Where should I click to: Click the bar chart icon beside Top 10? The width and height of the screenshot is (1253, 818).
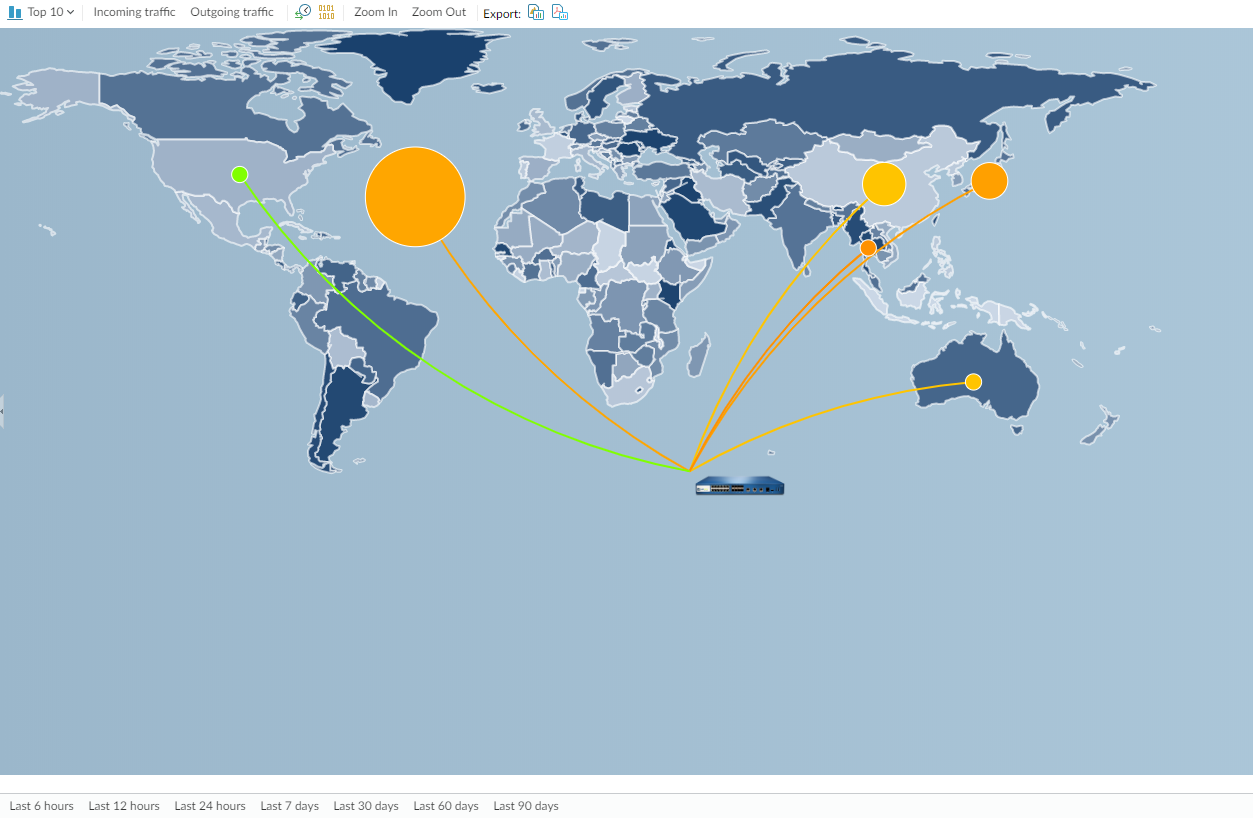coord(15,12)
